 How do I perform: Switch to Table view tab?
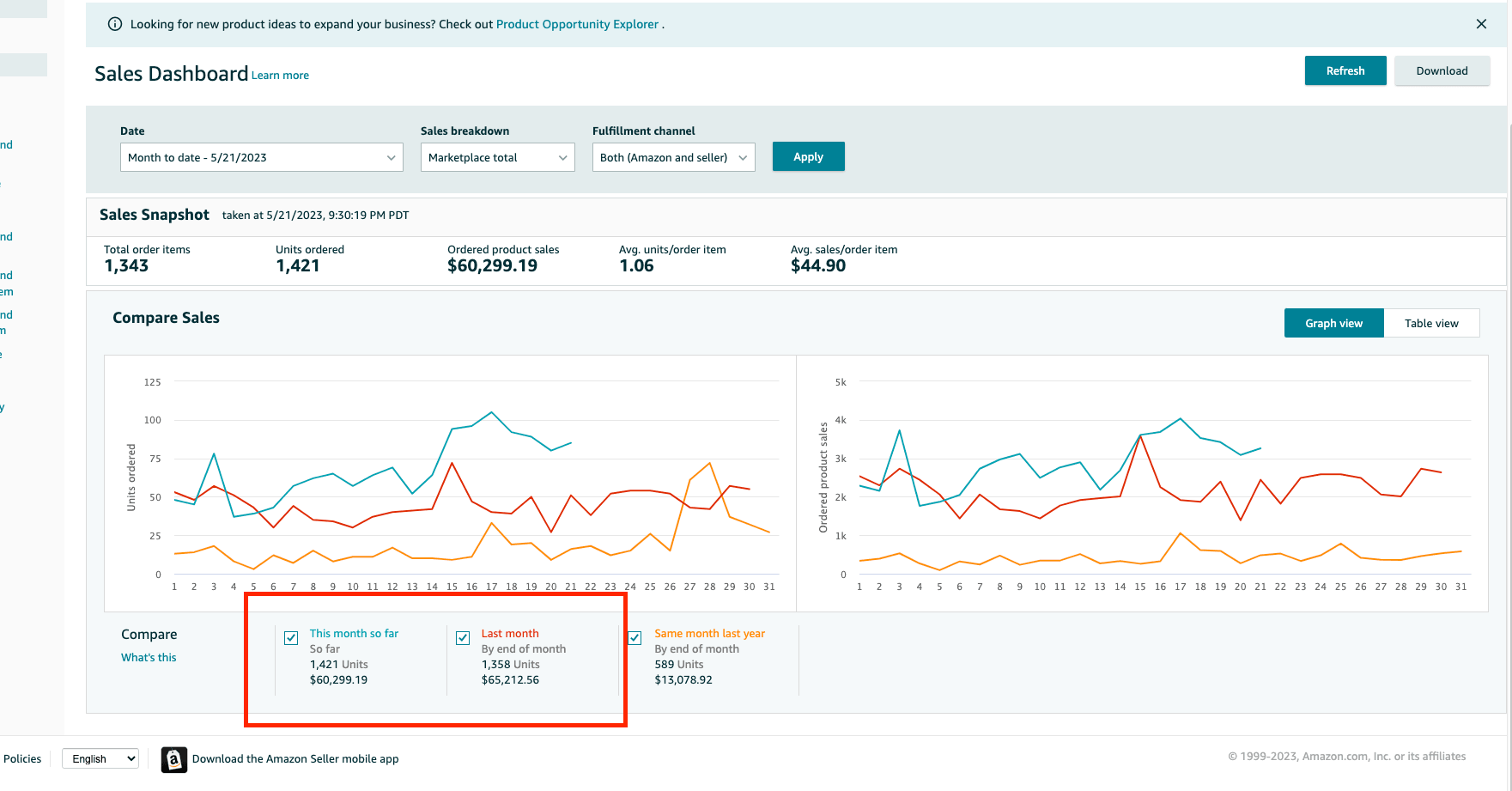(x=1431, y=323)
